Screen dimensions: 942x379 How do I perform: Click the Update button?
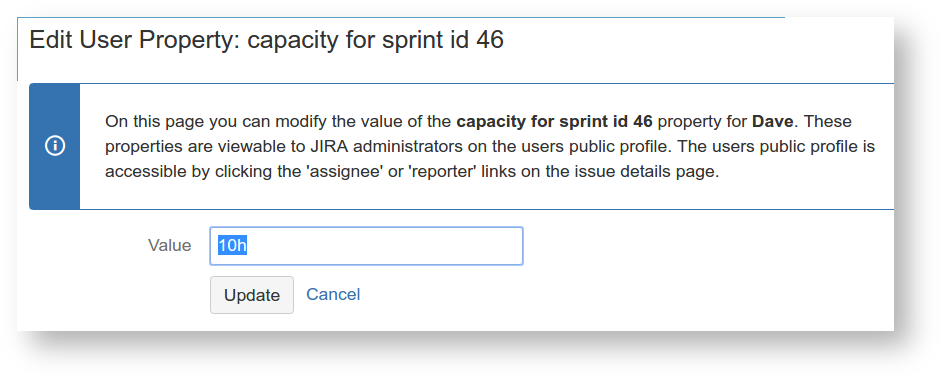(x=252, y=295)
